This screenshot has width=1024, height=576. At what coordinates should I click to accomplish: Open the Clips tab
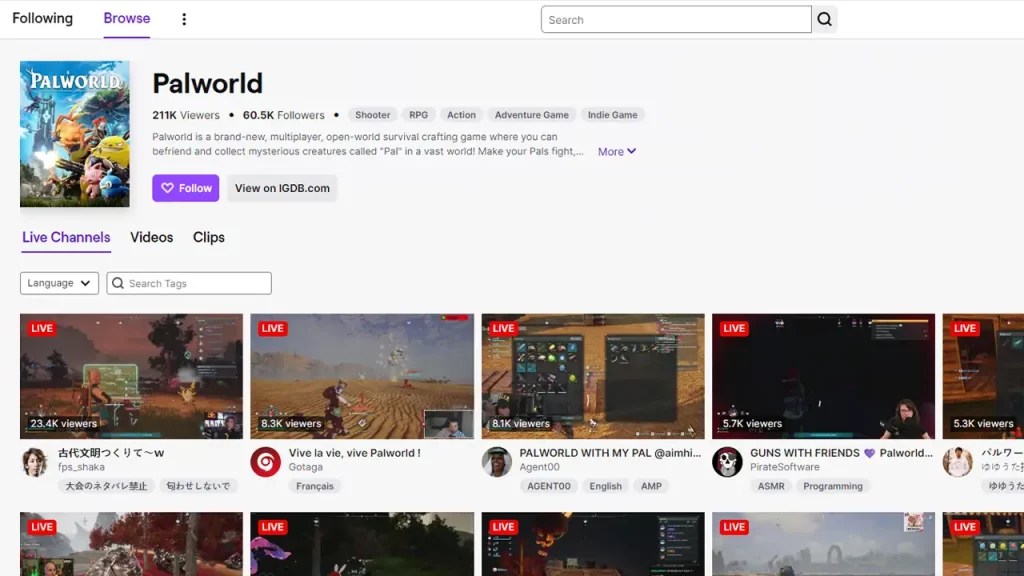click(208, 237)
